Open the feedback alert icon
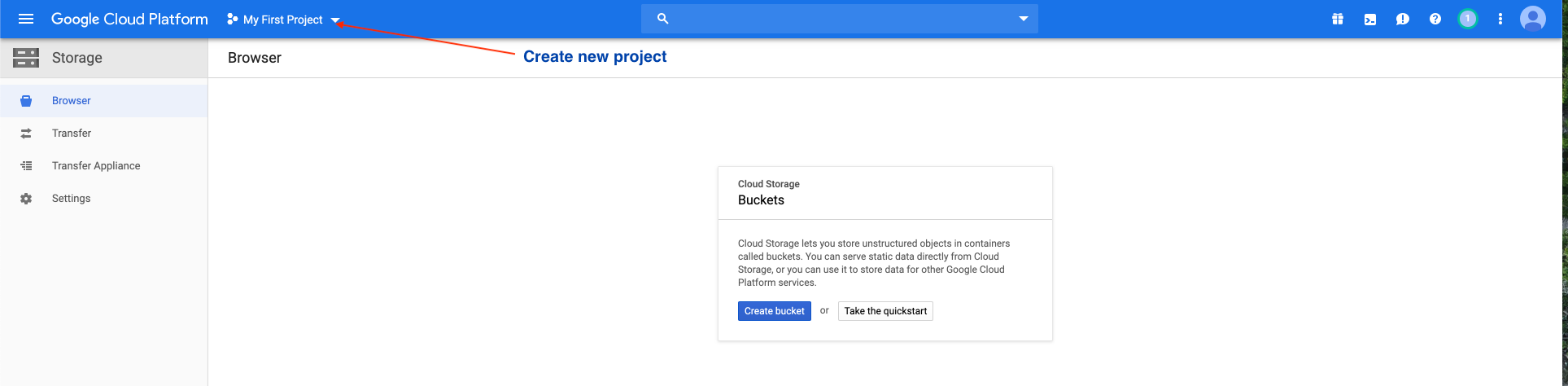Viewport: 1568px width, 386px height. [x=1402, y=19]
